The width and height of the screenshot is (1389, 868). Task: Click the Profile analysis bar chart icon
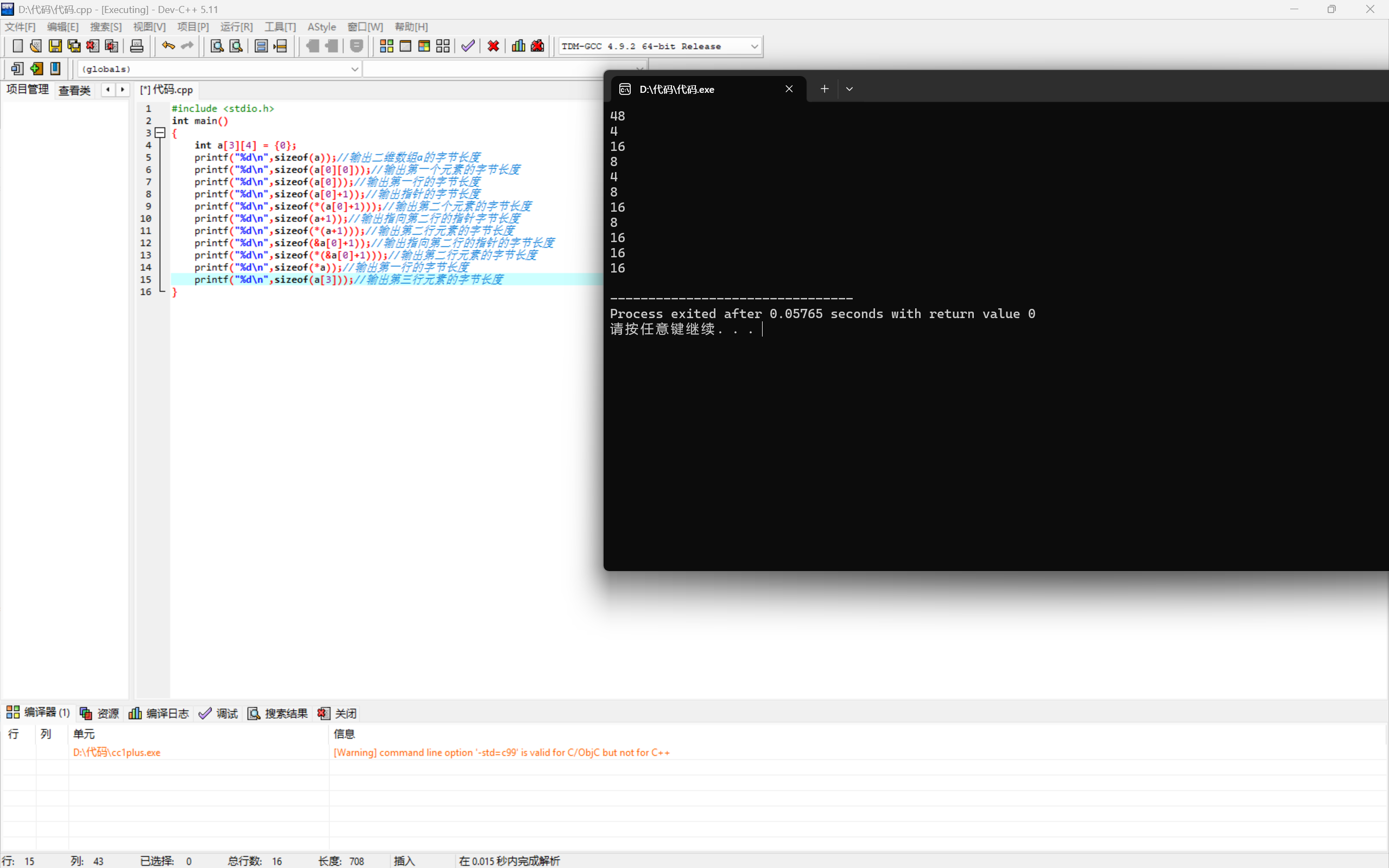click(518, 46)
